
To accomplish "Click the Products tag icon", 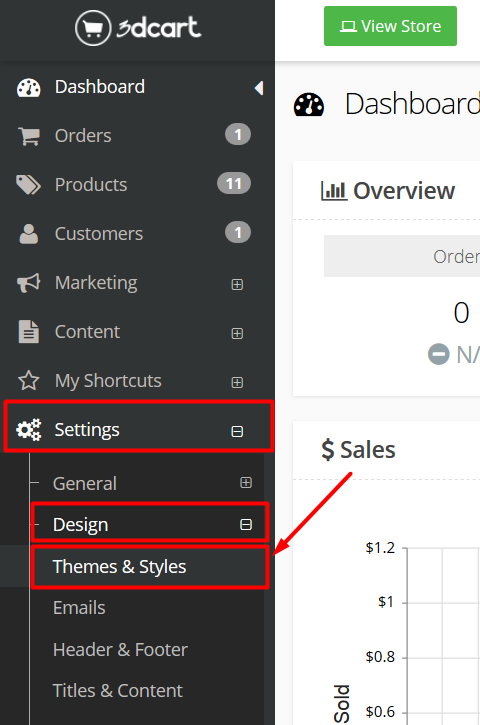I will coord(28,184).
